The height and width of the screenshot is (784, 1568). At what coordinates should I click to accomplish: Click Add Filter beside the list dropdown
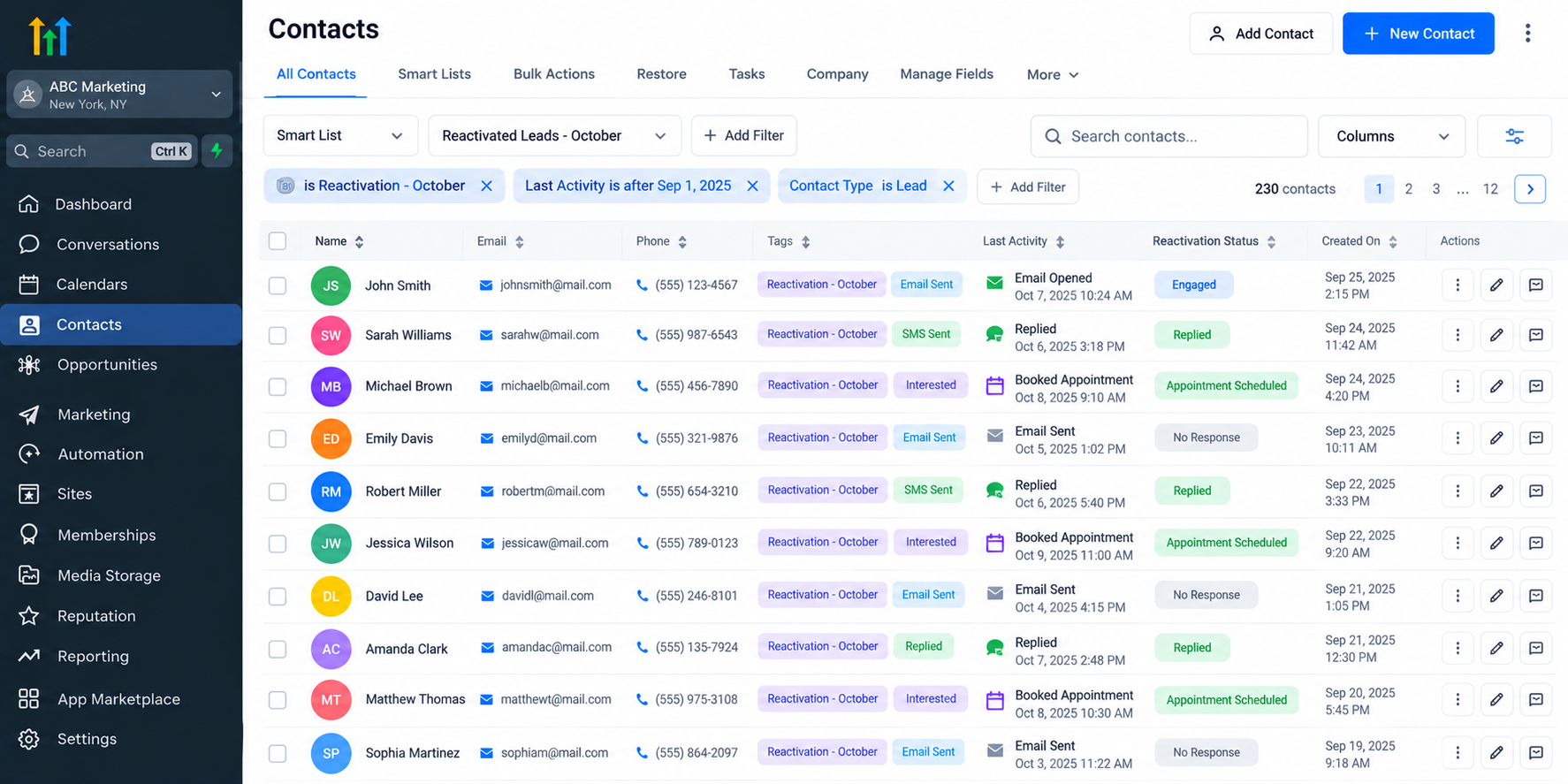click(x=743, y=135)
